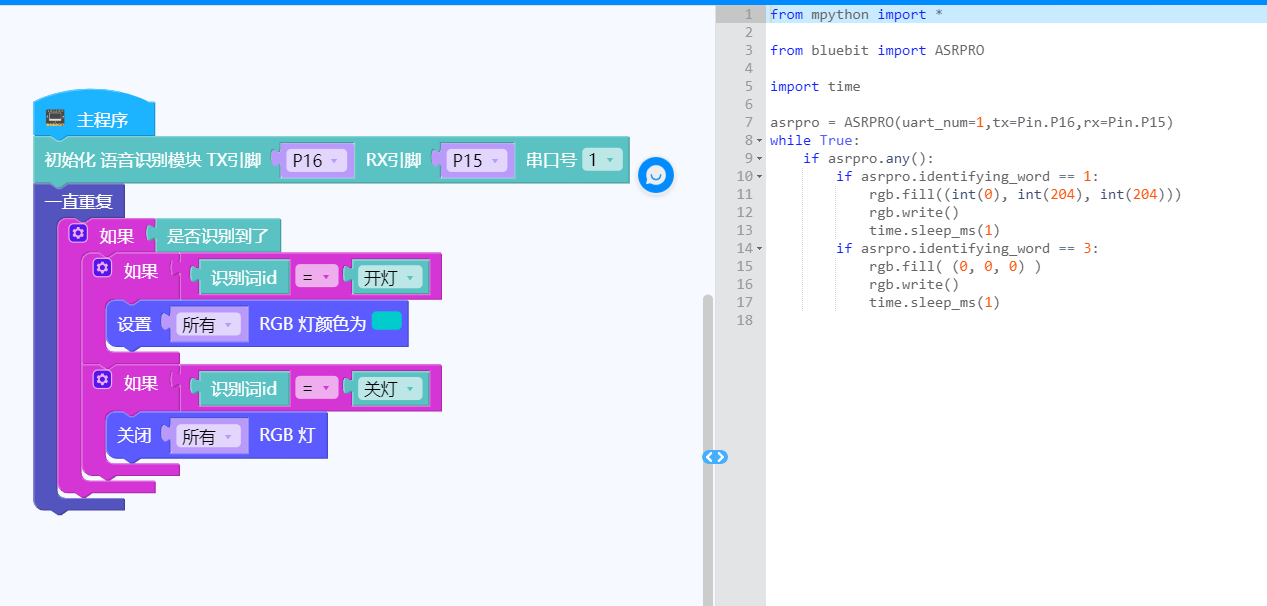Select the 主程序 hat block label

tap(103, 120)
